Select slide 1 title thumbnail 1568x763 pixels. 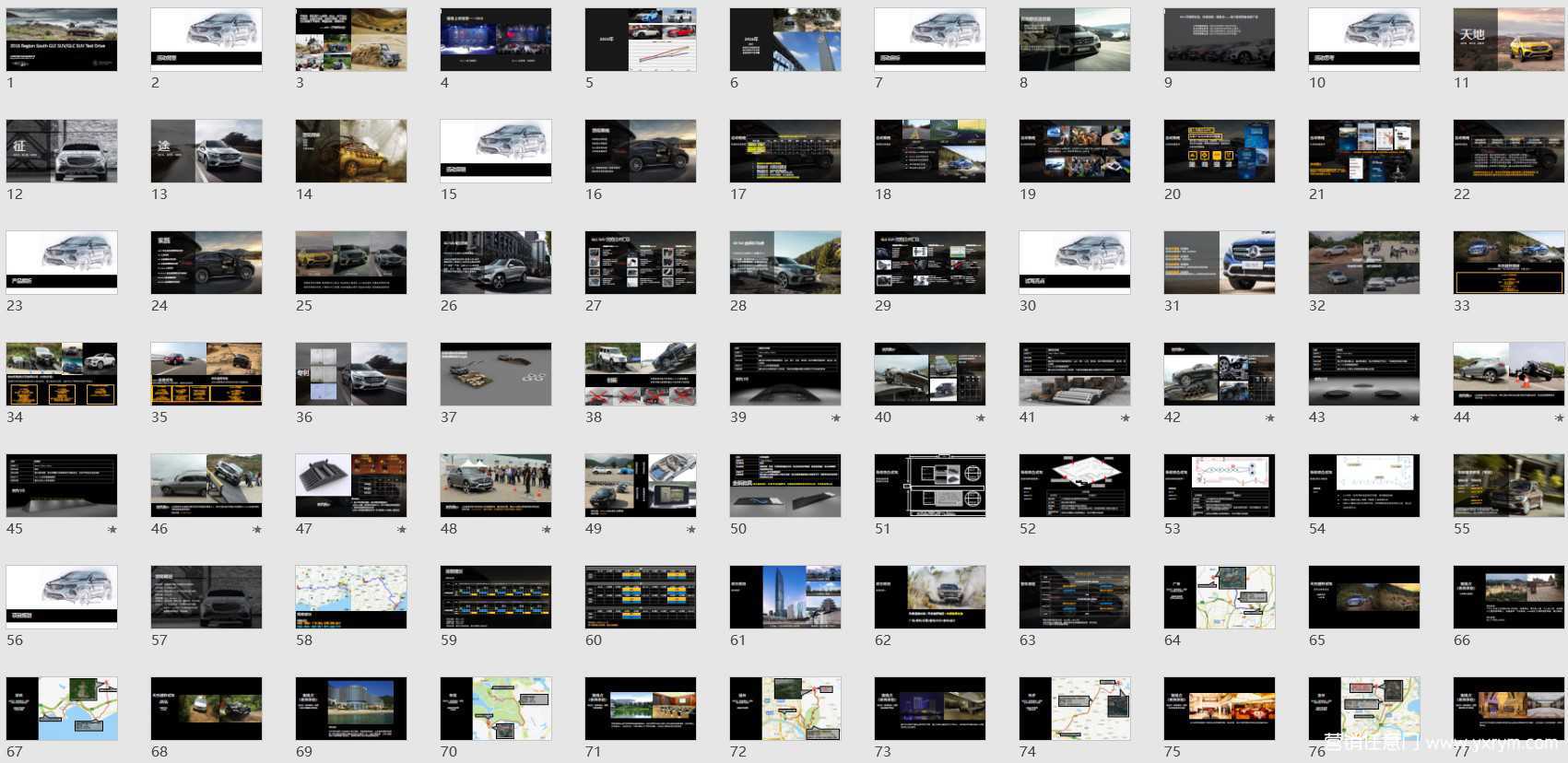62,40
